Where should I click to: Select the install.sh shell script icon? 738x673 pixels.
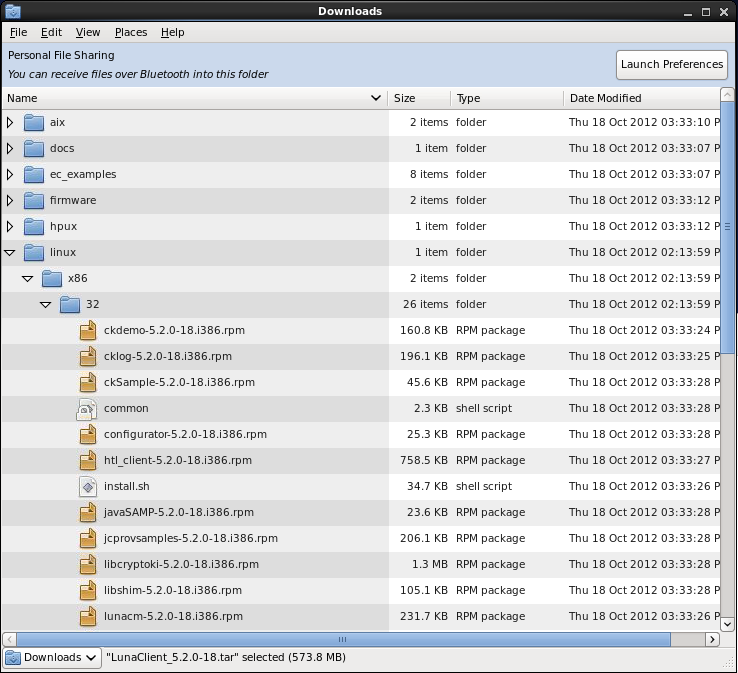89,486
